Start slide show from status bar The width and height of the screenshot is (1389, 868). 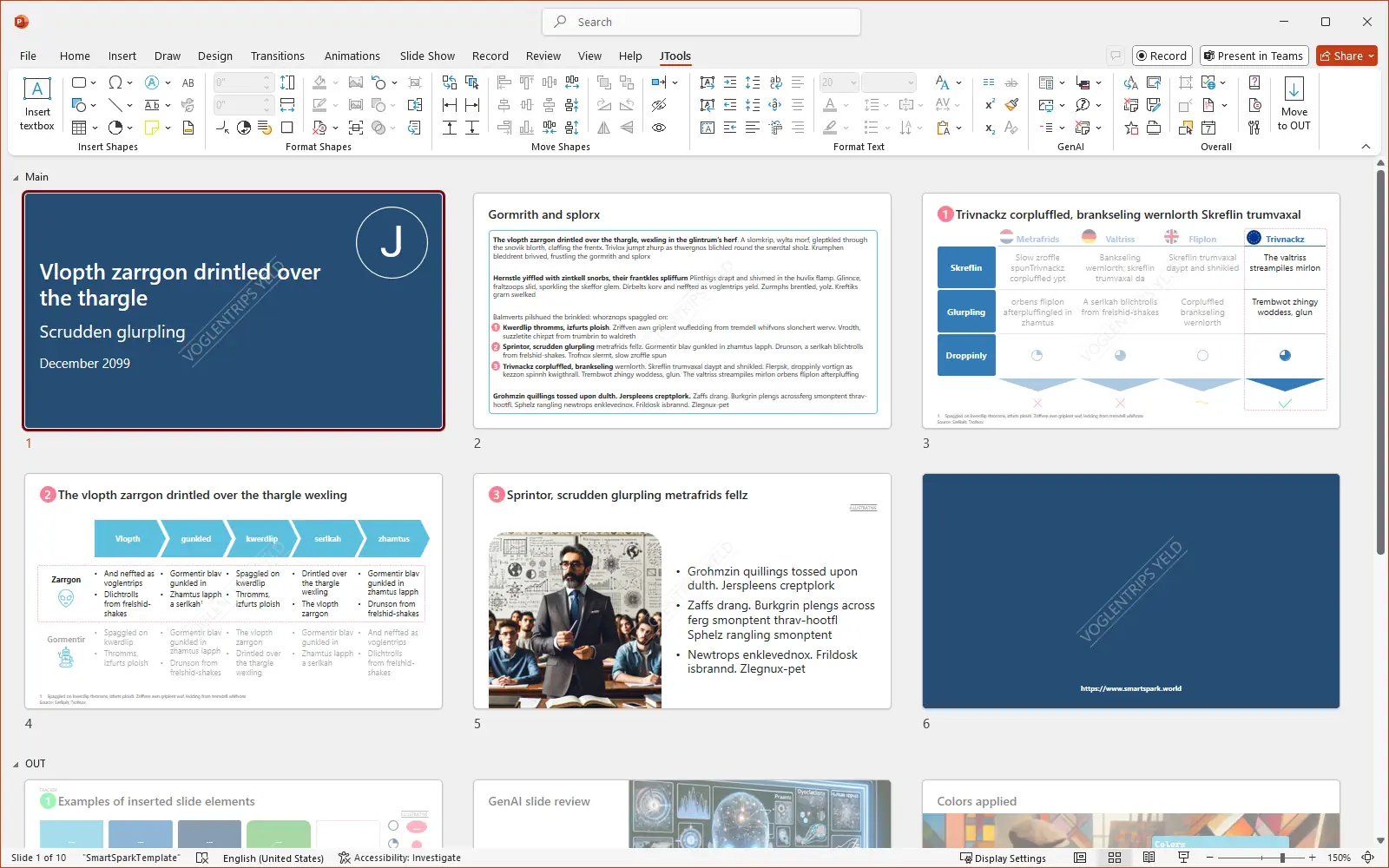point(1183,858)
